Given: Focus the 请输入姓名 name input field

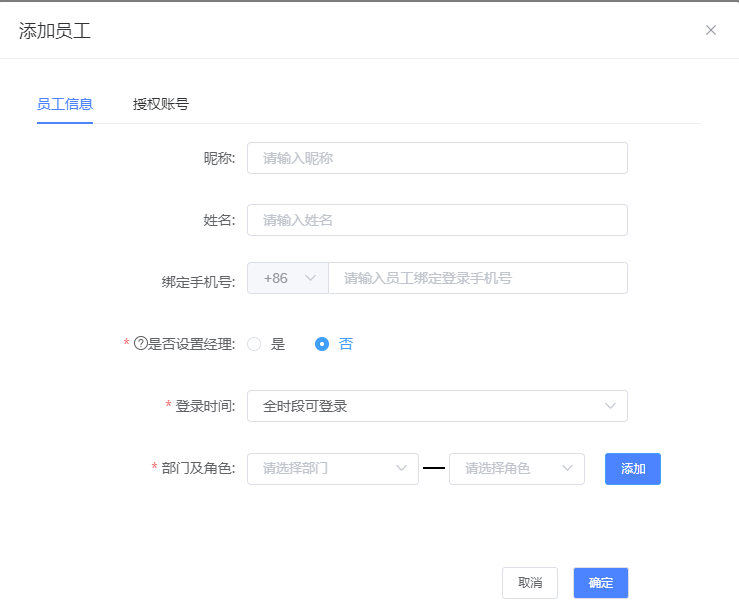Looking at the screenshot, I should coord(437,220).
